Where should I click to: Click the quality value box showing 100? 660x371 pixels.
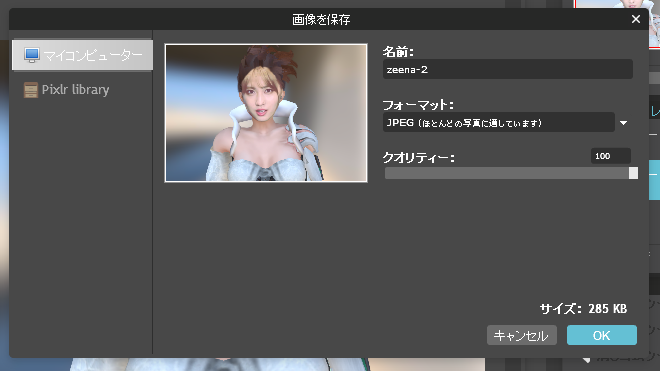[x=610, y=156]
